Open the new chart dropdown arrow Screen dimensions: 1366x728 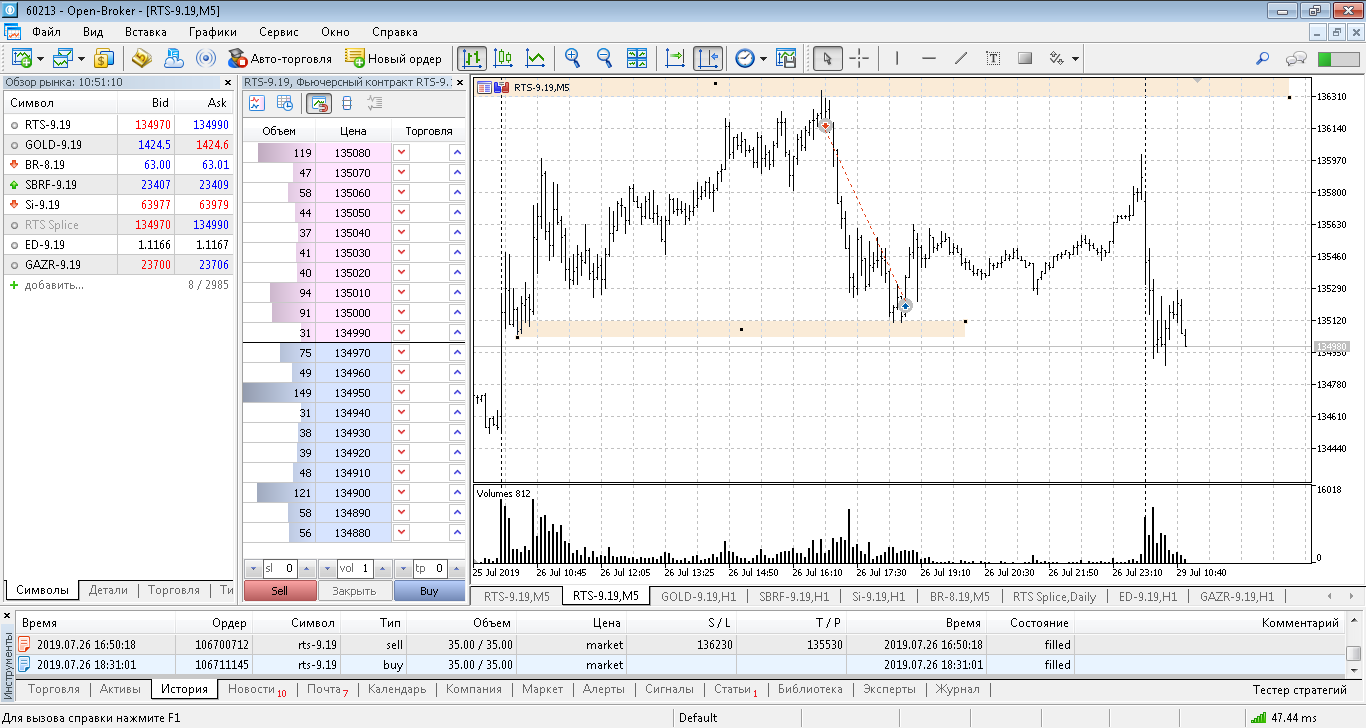39,58
